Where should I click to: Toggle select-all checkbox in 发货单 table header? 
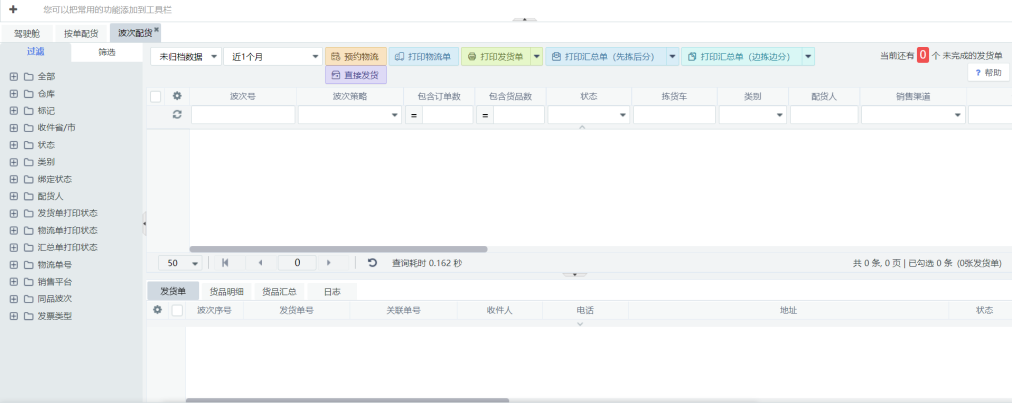177,310
